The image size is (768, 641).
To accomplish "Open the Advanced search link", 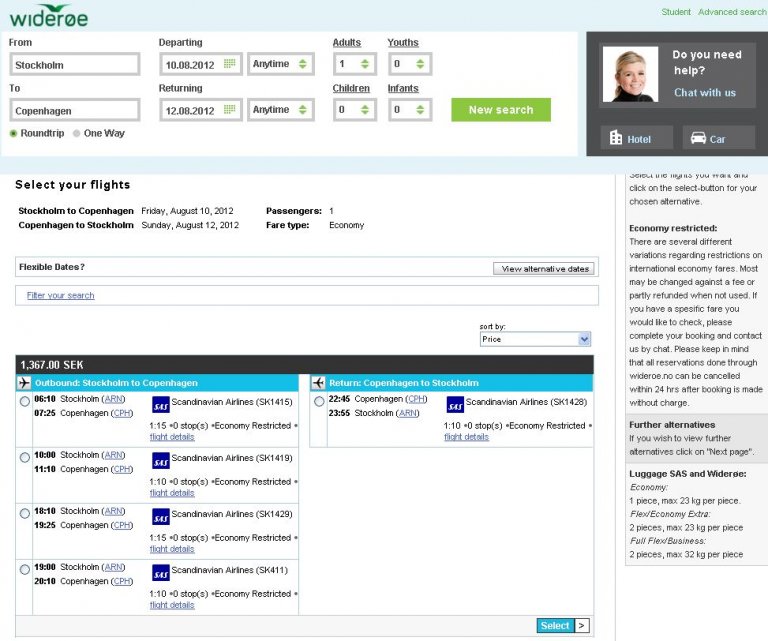I will click(732, 12).
